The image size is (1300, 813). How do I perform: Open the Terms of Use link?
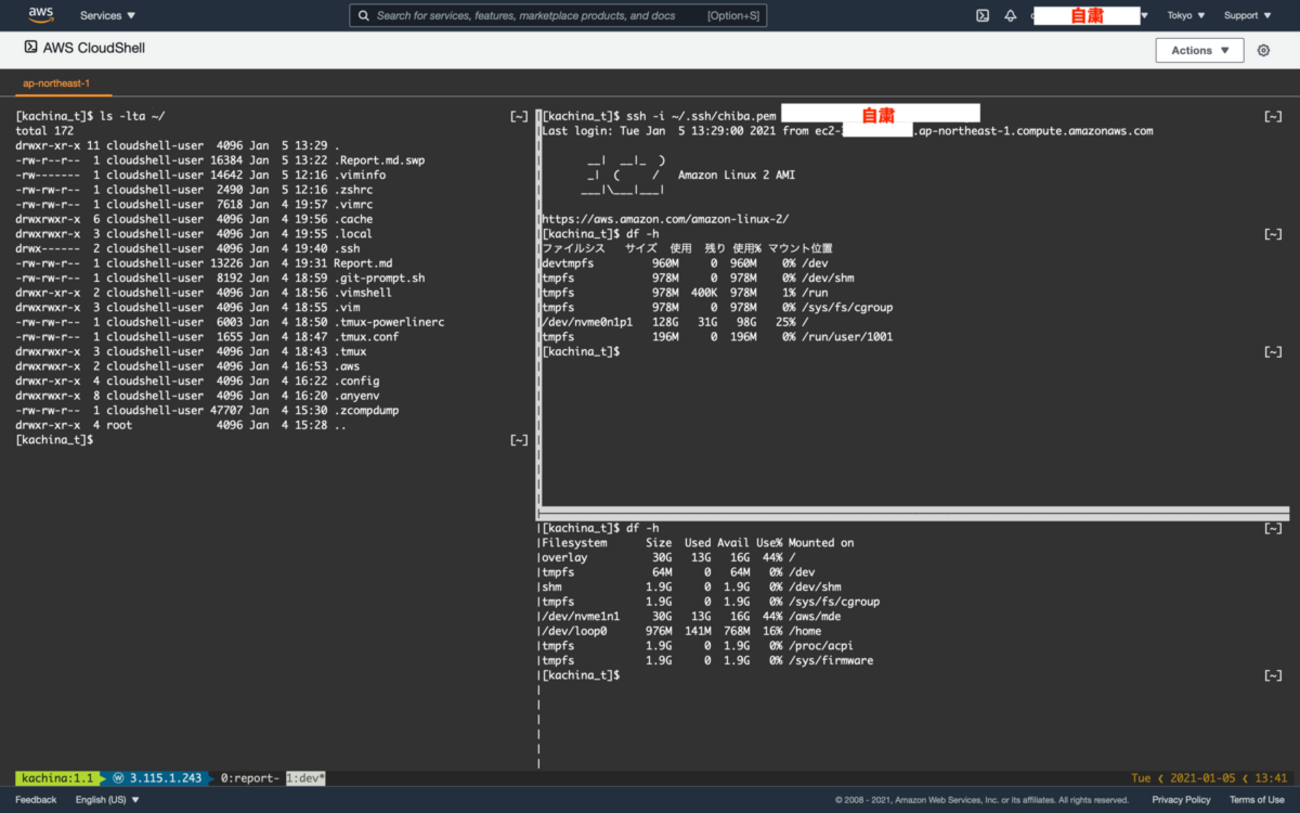tap(1256, 799)
